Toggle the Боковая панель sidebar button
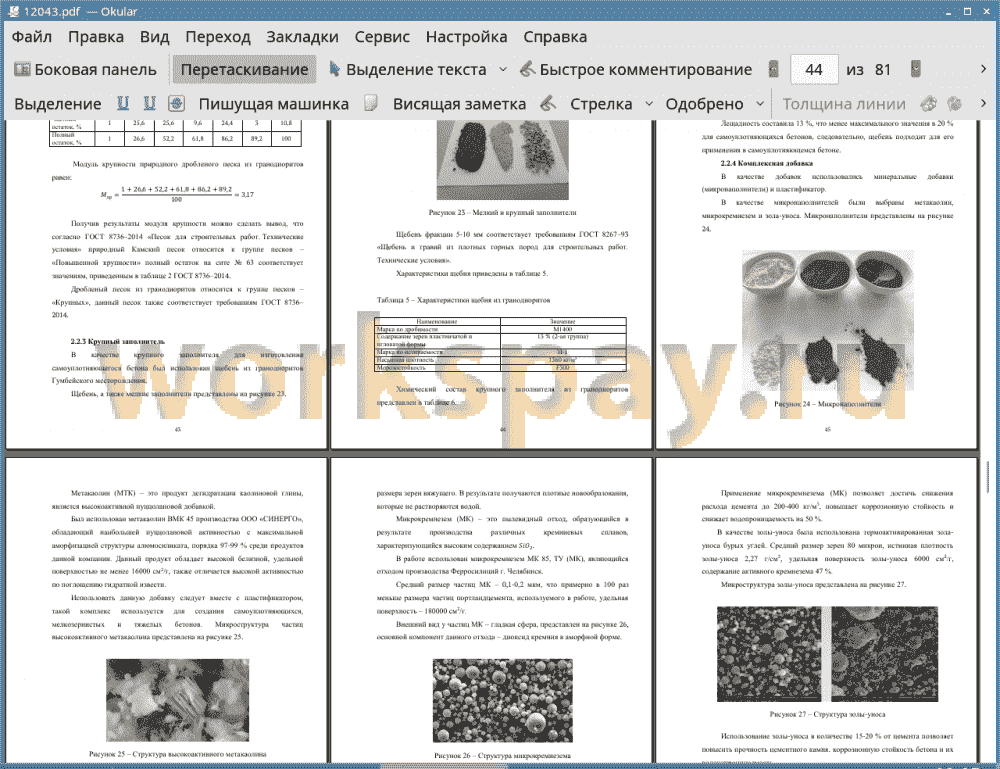The width and height of the screenshot is (1000, 769). coord(85,70)
